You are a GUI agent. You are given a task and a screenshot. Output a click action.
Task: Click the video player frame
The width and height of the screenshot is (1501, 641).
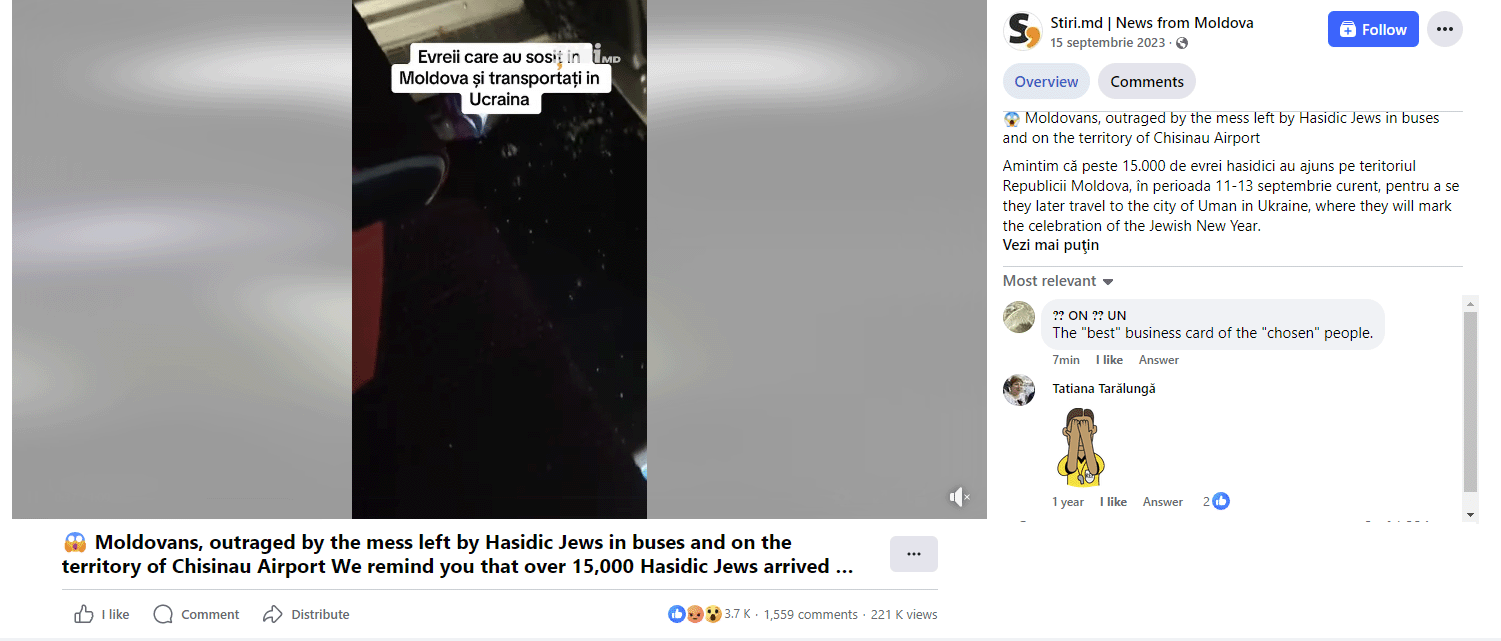click(x=499, y=259)
